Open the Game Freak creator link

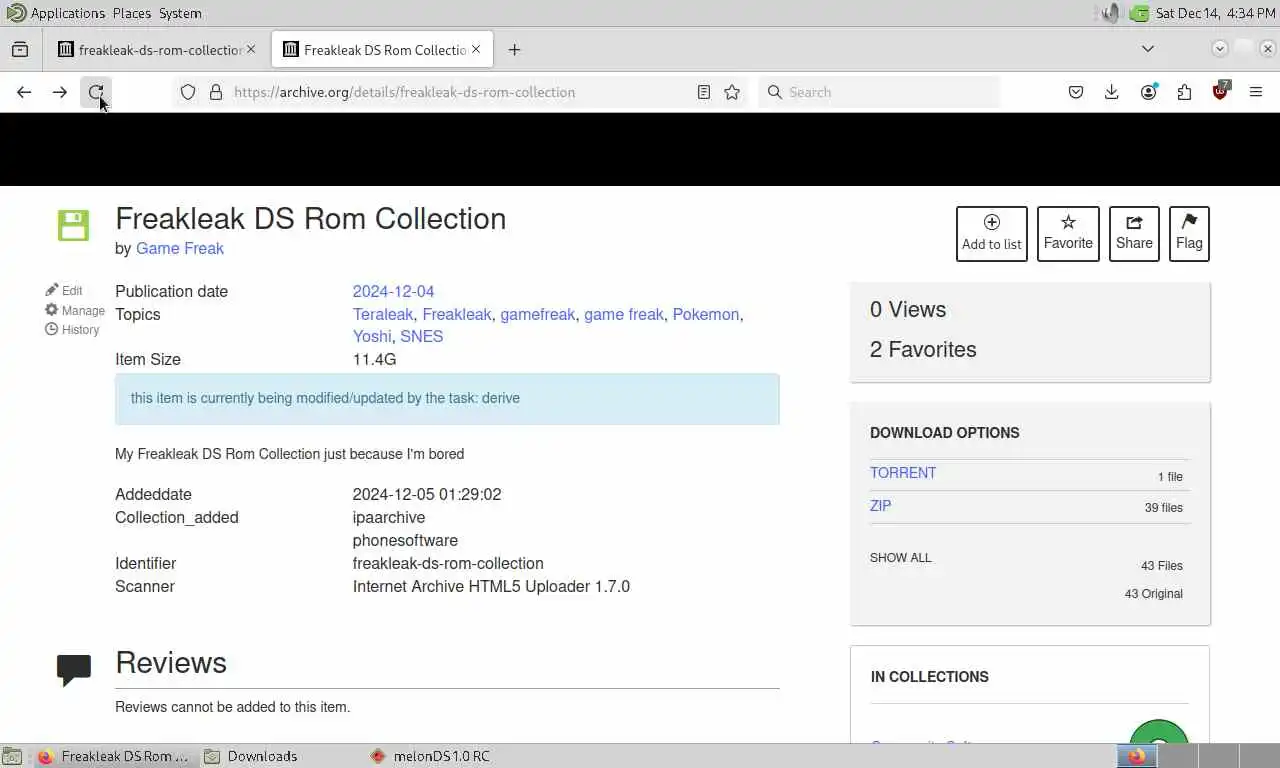pyautogui.click(x=180, y=248)
